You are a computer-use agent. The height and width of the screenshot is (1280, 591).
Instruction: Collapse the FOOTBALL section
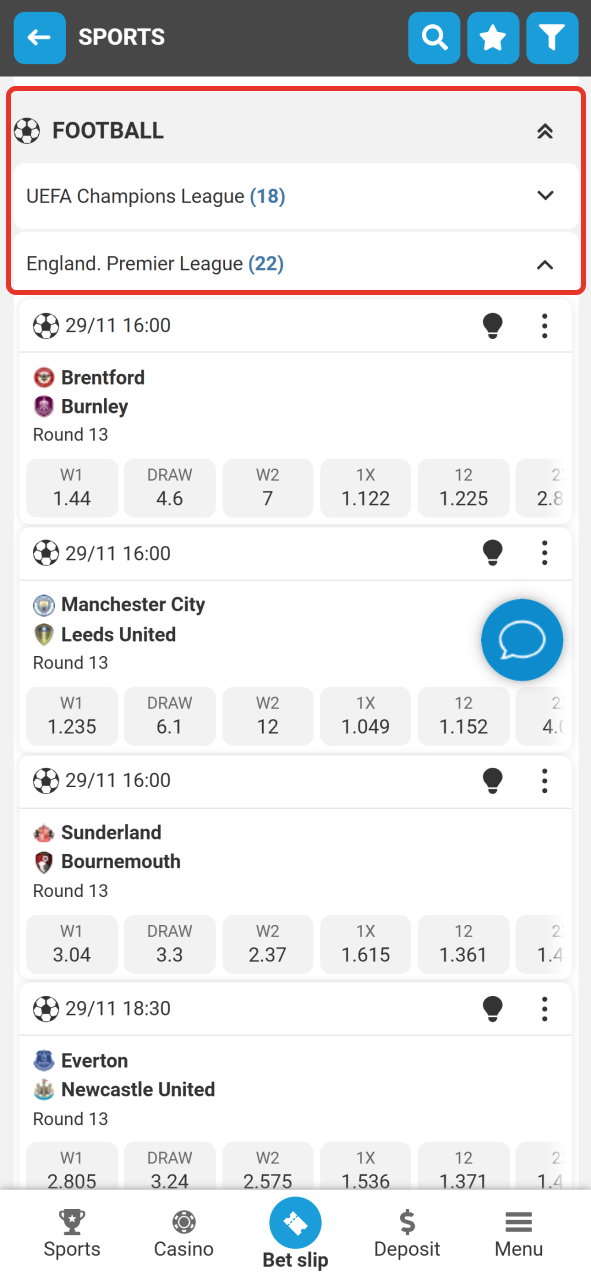(x=545, y=130)
